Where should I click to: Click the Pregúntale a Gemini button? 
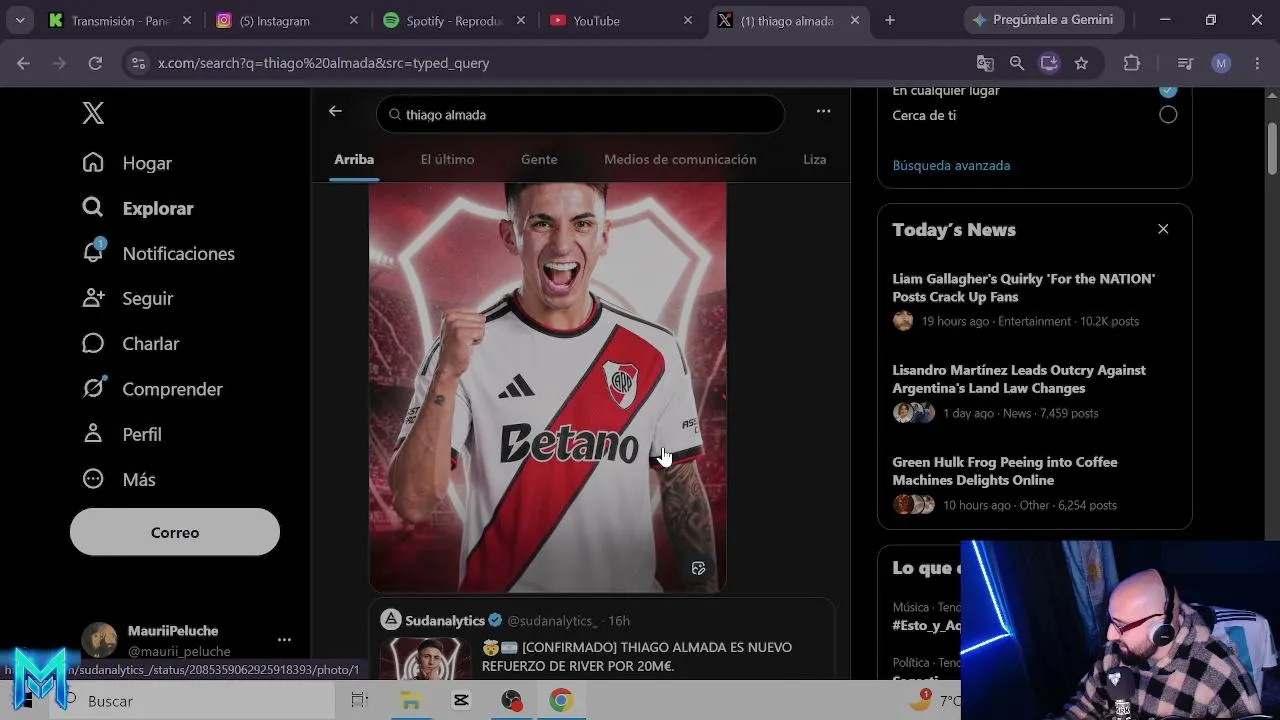click(x=1044, y=20)
